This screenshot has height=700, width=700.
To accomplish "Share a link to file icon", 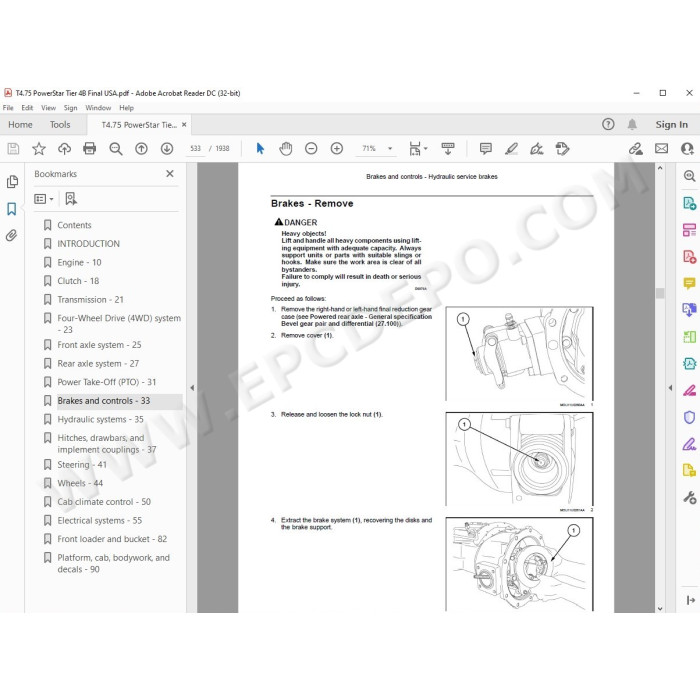I will tap(636, 149).
